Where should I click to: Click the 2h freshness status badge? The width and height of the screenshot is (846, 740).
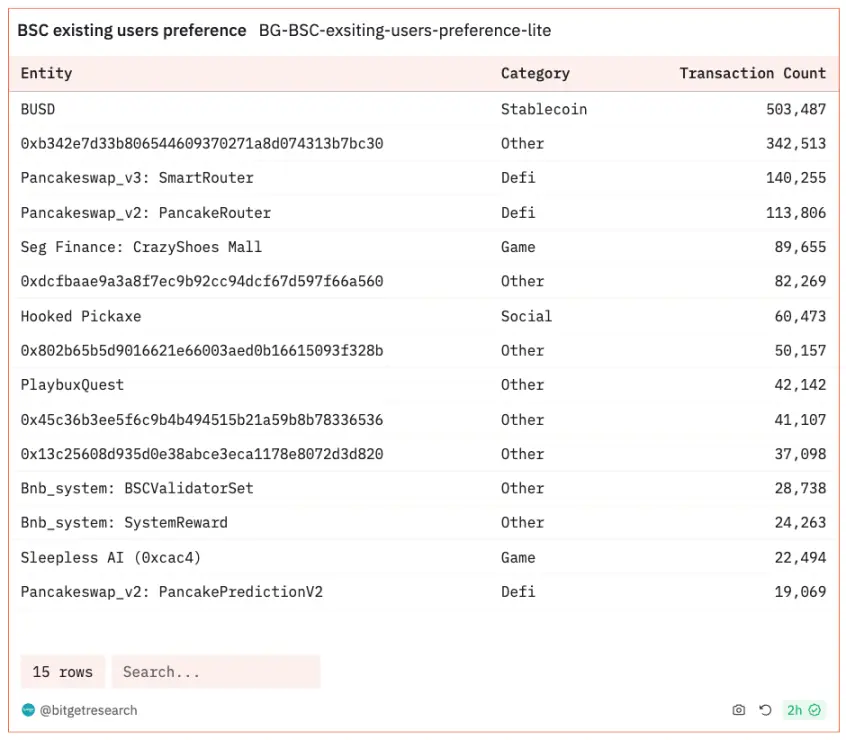click(803, 710)
